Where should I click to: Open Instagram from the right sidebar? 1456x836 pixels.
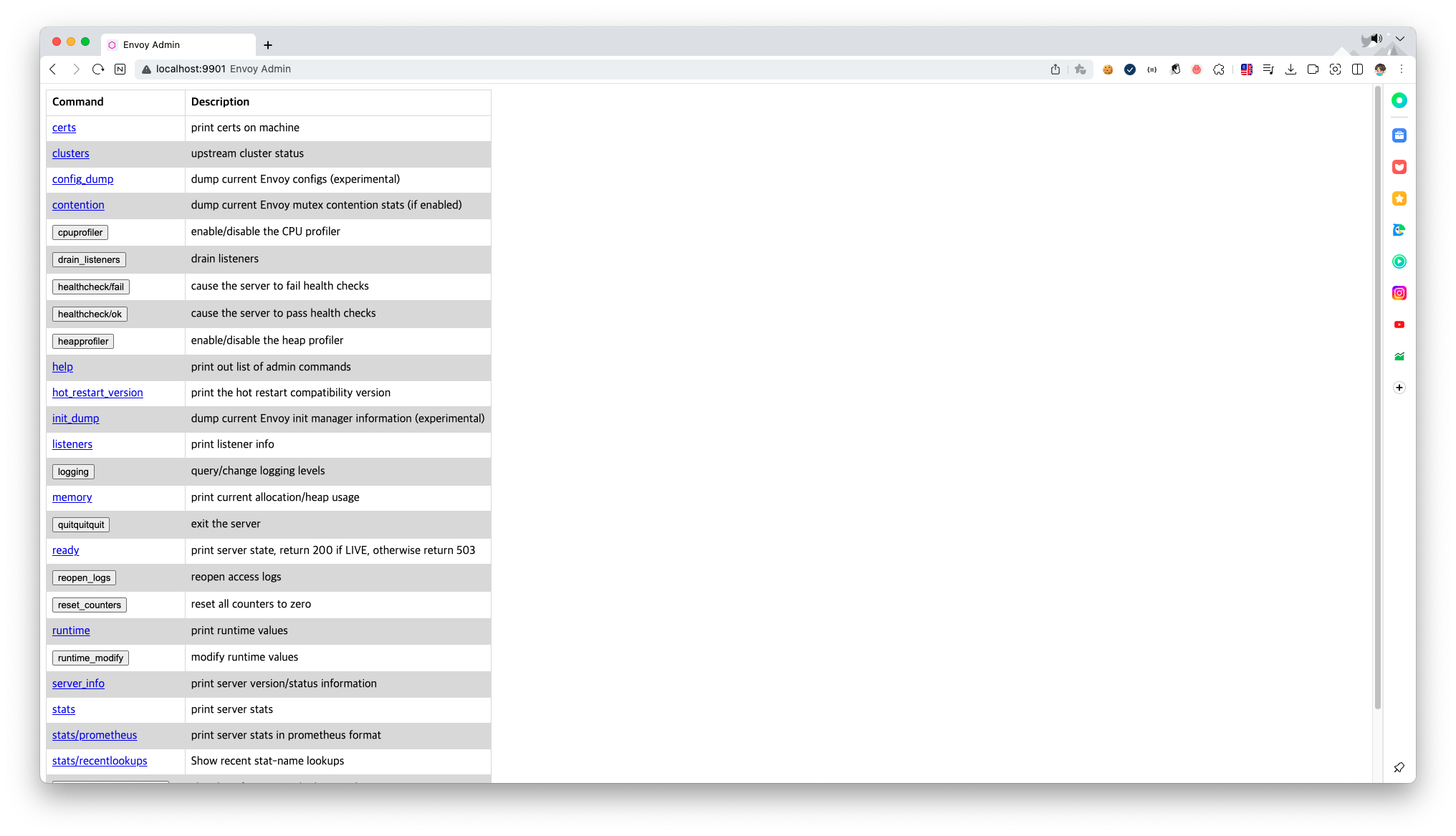point(1399,293)
